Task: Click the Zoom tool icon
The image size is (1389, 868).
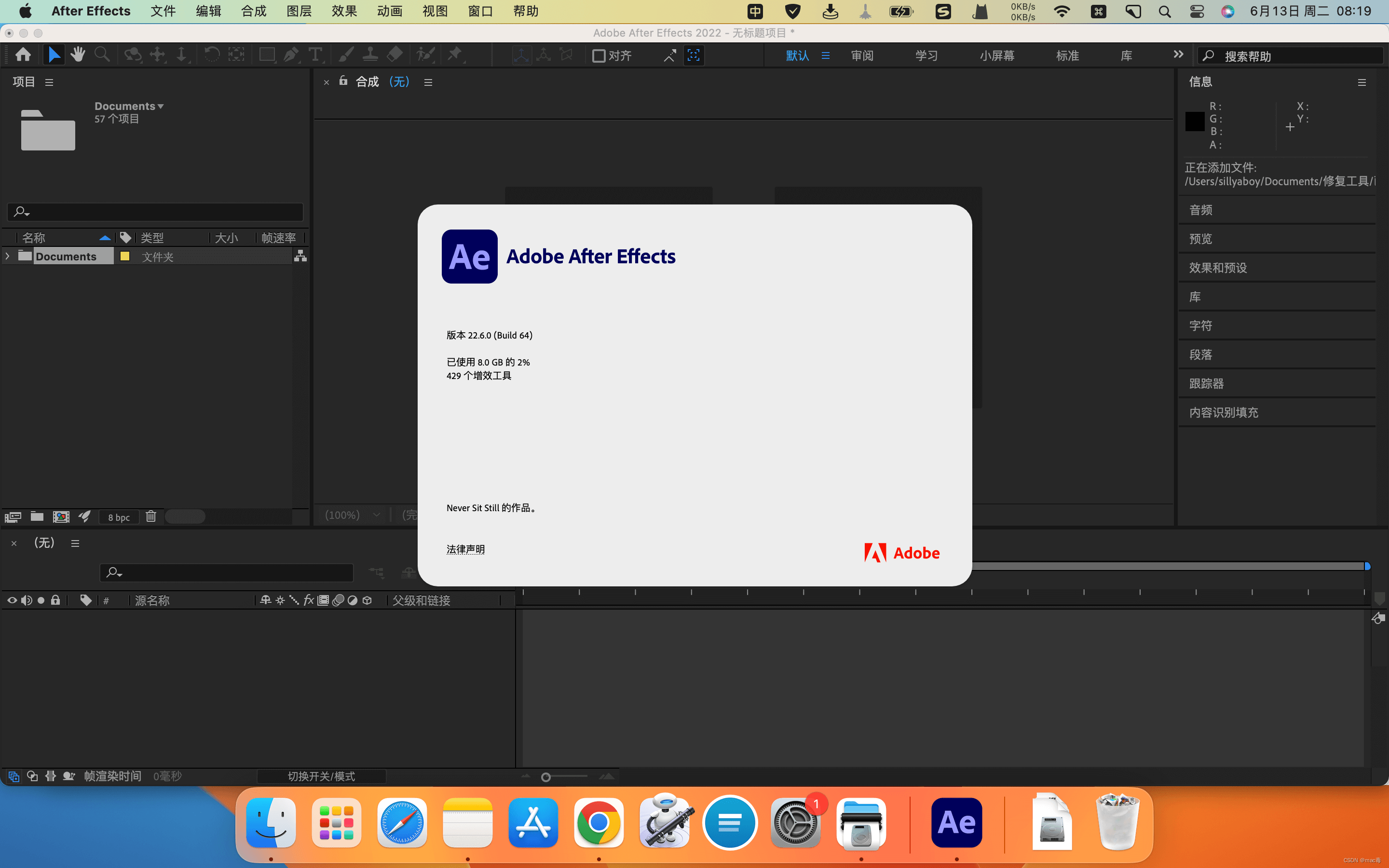Action: pos(102,55)
